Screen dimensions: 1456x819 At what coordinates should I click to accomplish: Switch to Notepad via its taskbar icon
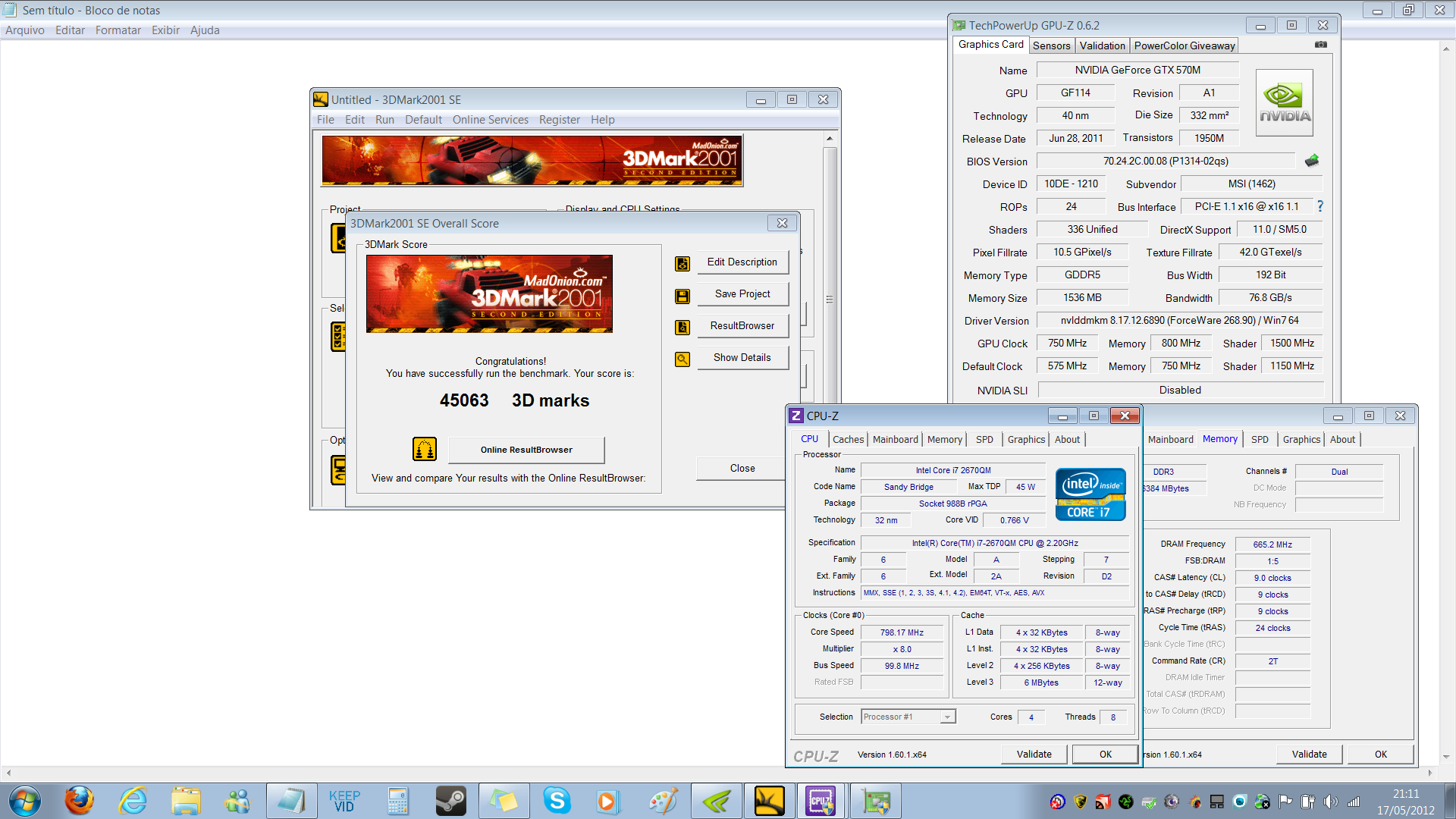291,801
